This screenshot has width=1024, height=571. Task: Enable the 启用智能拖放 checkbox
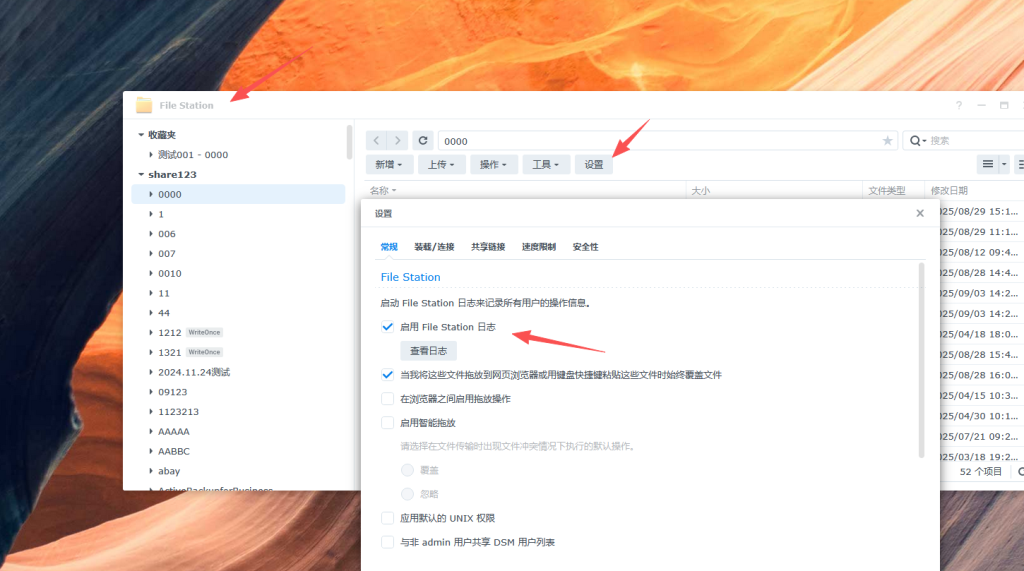(388, 423)
